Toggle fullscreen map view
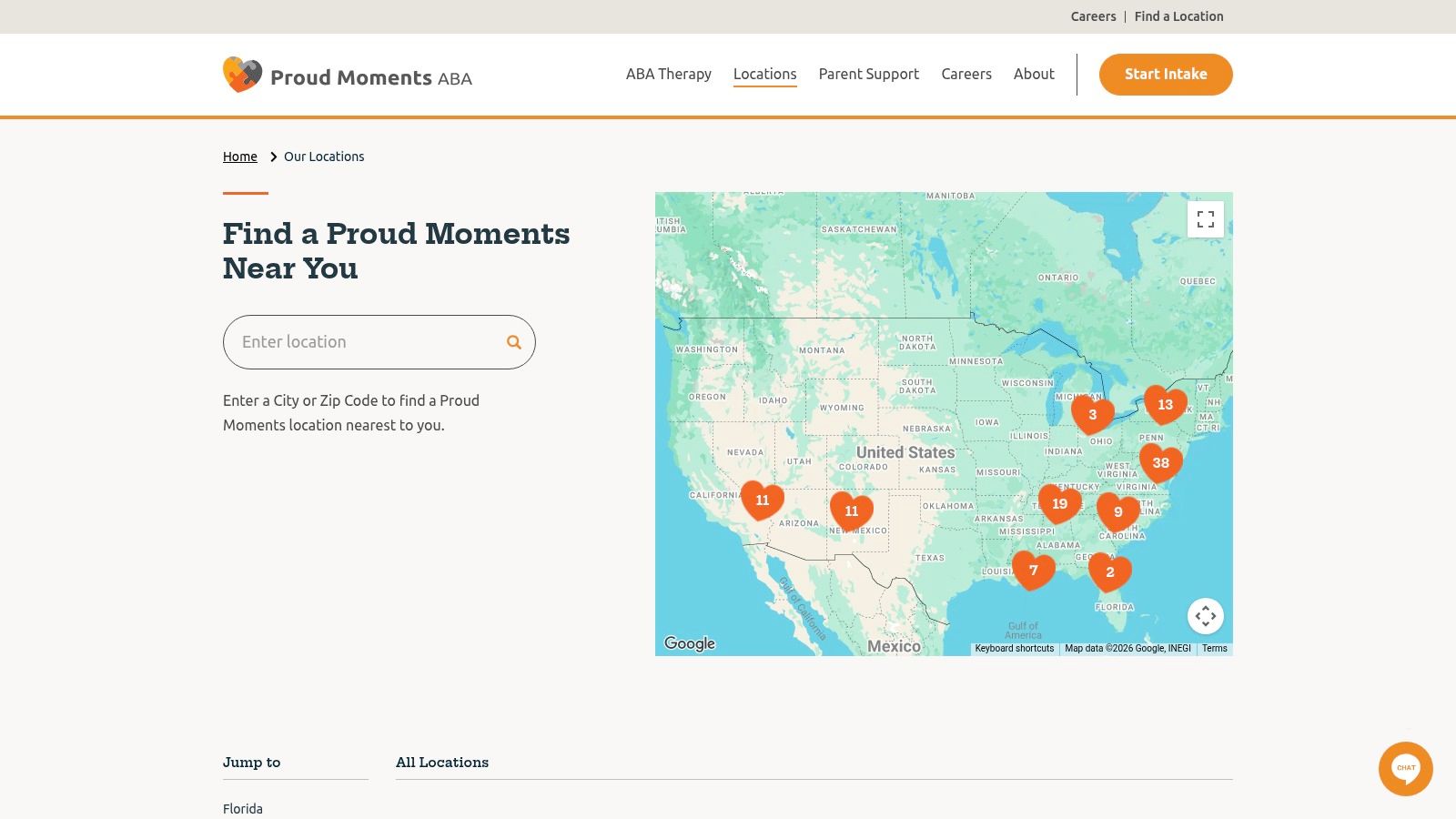The width and height of the screenshot is (1456, 819). 1206,219
